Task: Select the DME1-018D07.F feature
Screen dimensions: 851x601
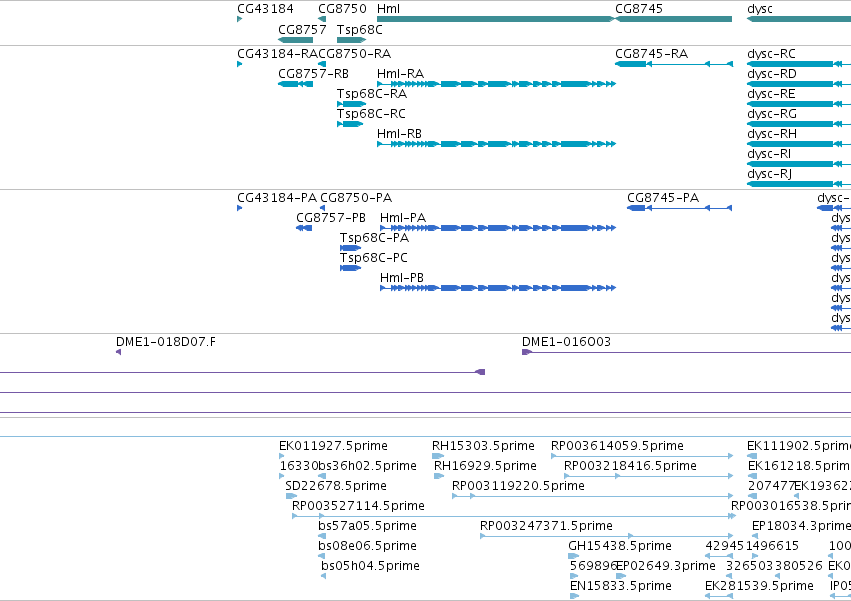Action: 118,352
